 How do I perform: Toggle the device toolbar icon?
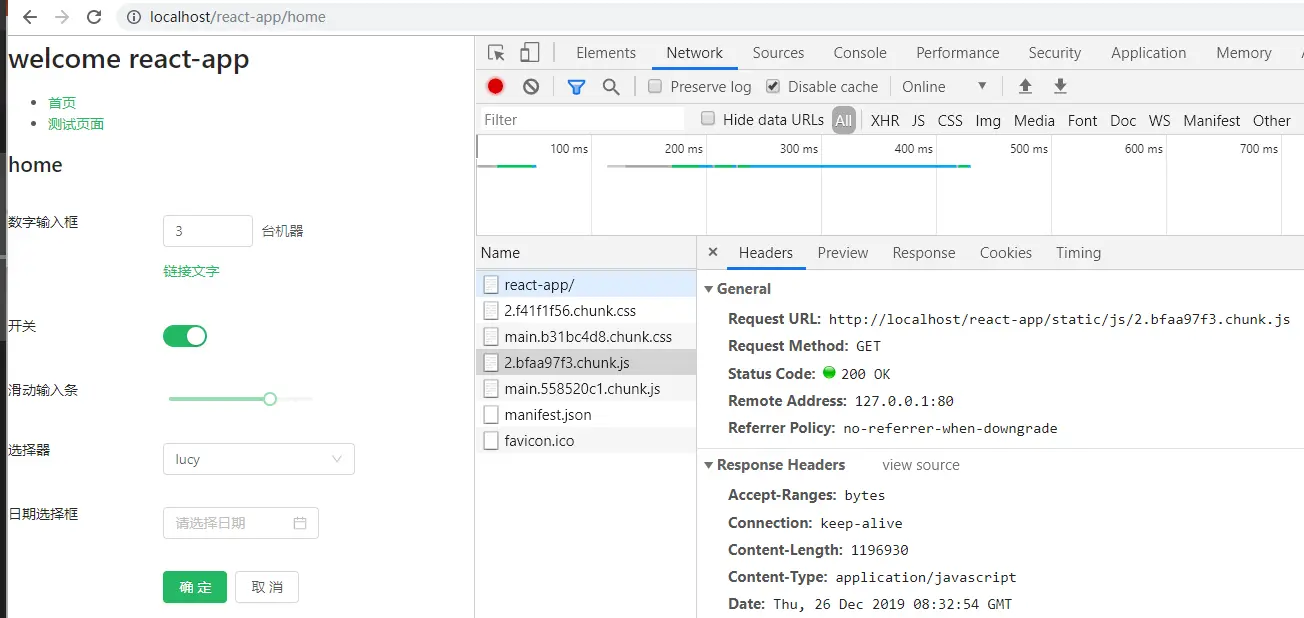[x=529, y=53]
